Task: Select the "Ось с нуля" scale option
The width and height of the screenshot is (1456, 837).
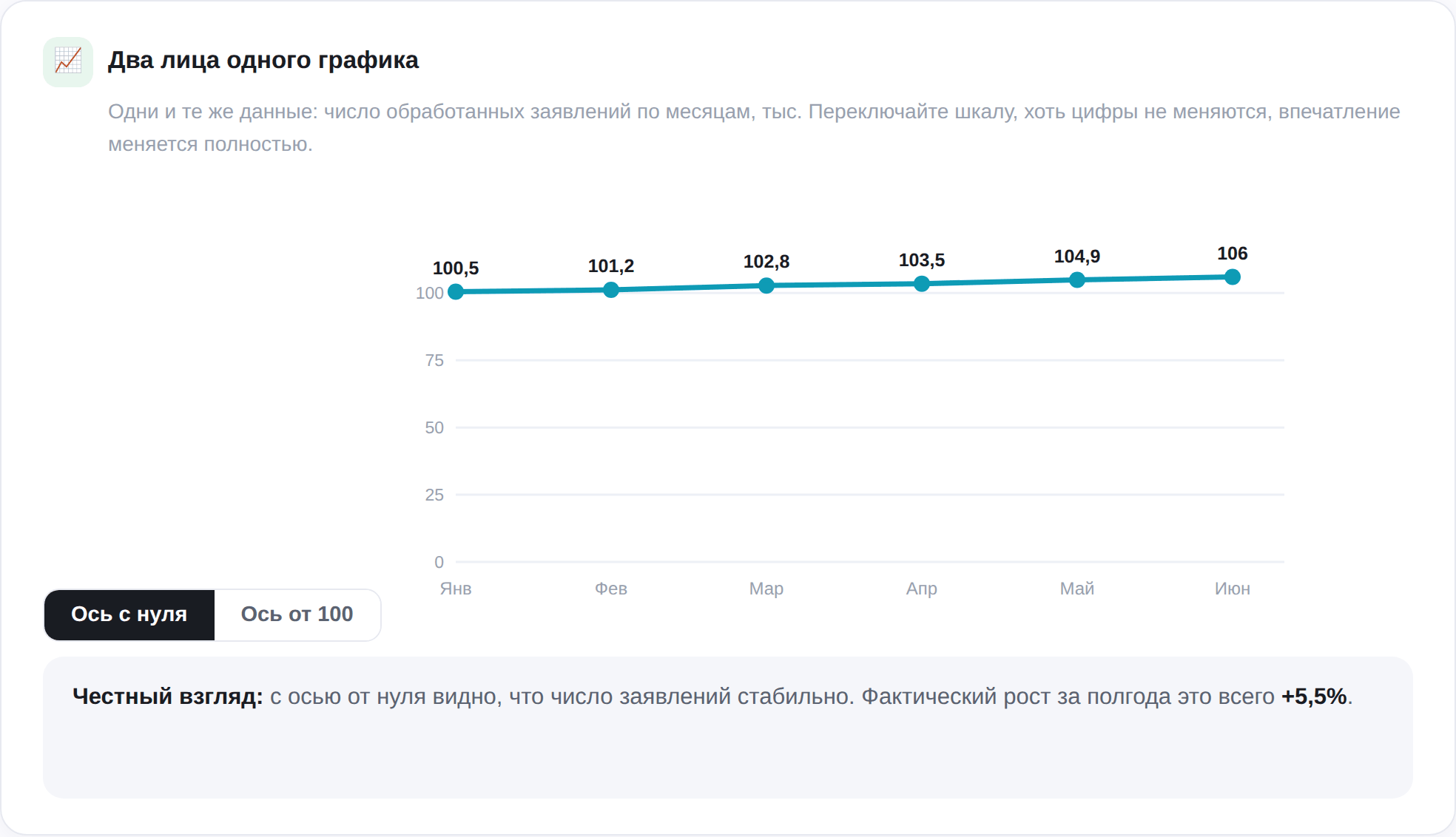Action: [129, 614]
